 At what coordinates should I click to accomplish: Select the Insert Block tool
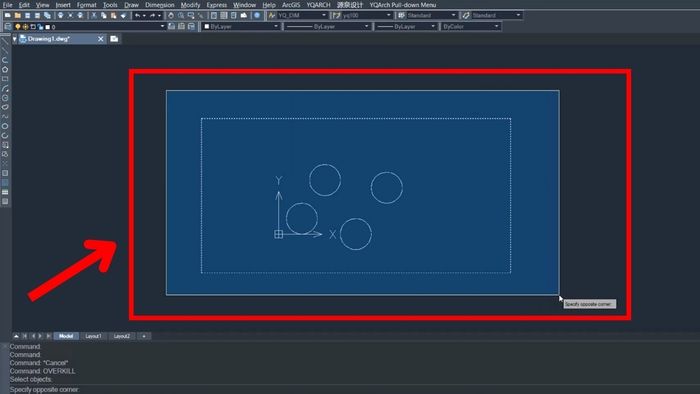[x=5, y=145]
